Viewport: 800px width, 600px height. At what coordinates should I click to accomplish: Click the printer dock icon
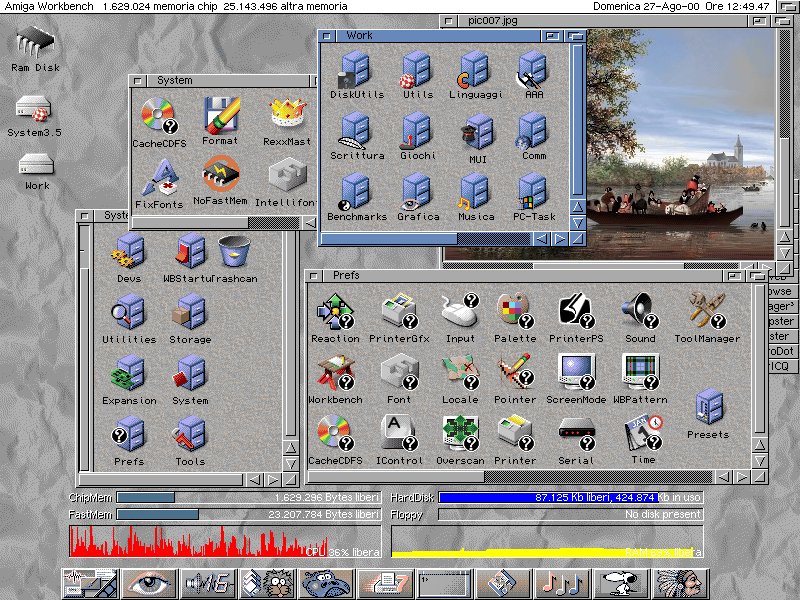(385, 584)
